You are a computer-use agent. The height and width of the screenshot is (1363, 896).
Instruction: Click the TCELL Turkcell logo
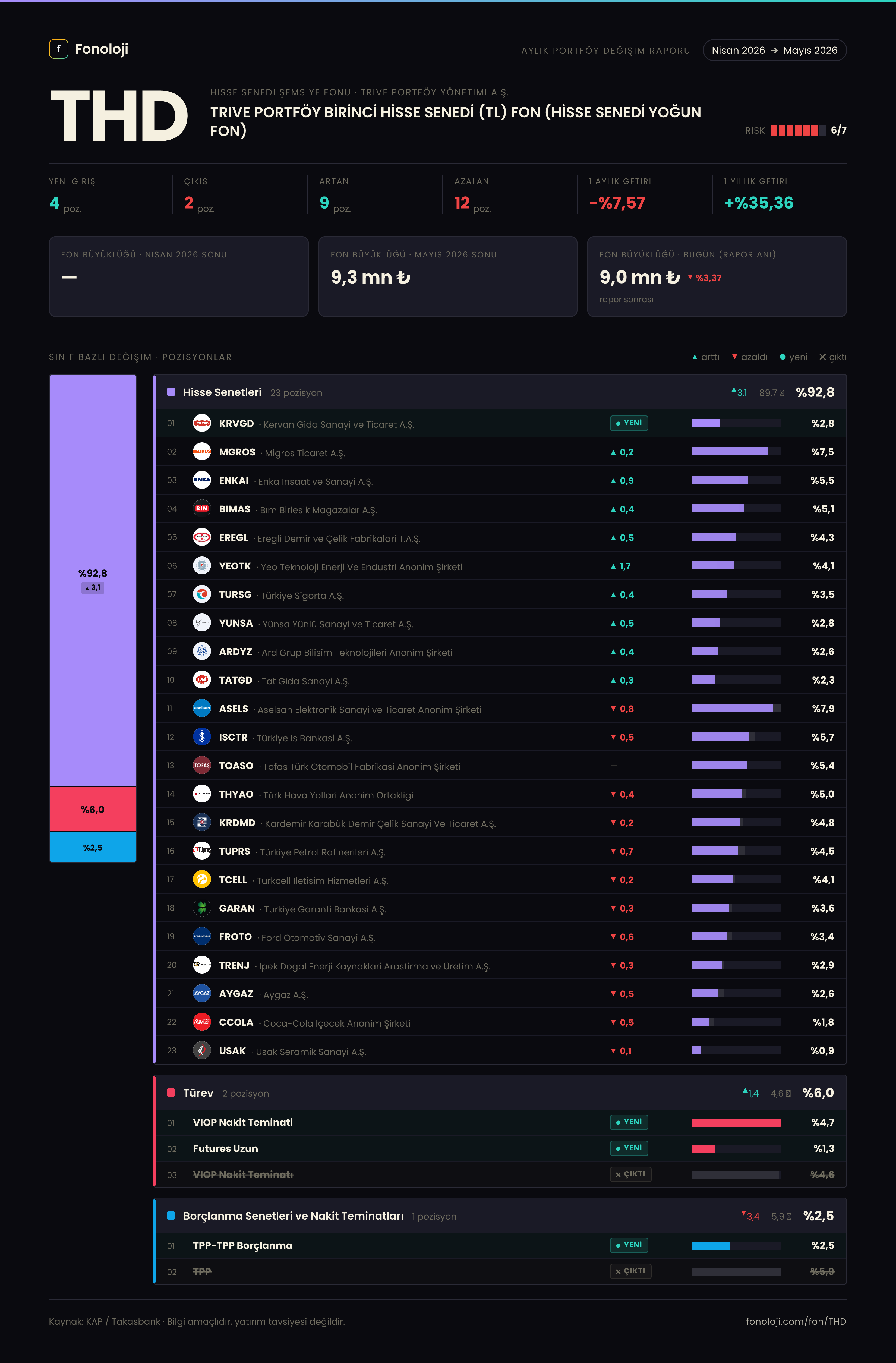pos(201,879)
